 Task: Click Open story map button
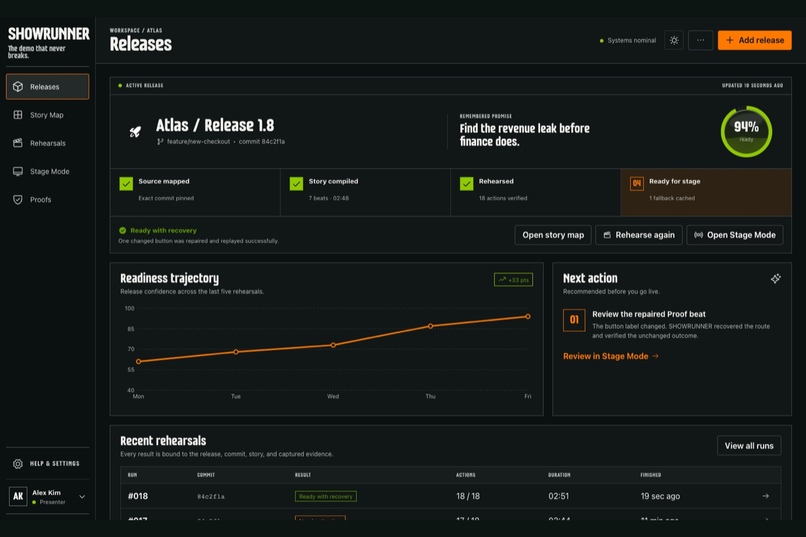(553, 235)
